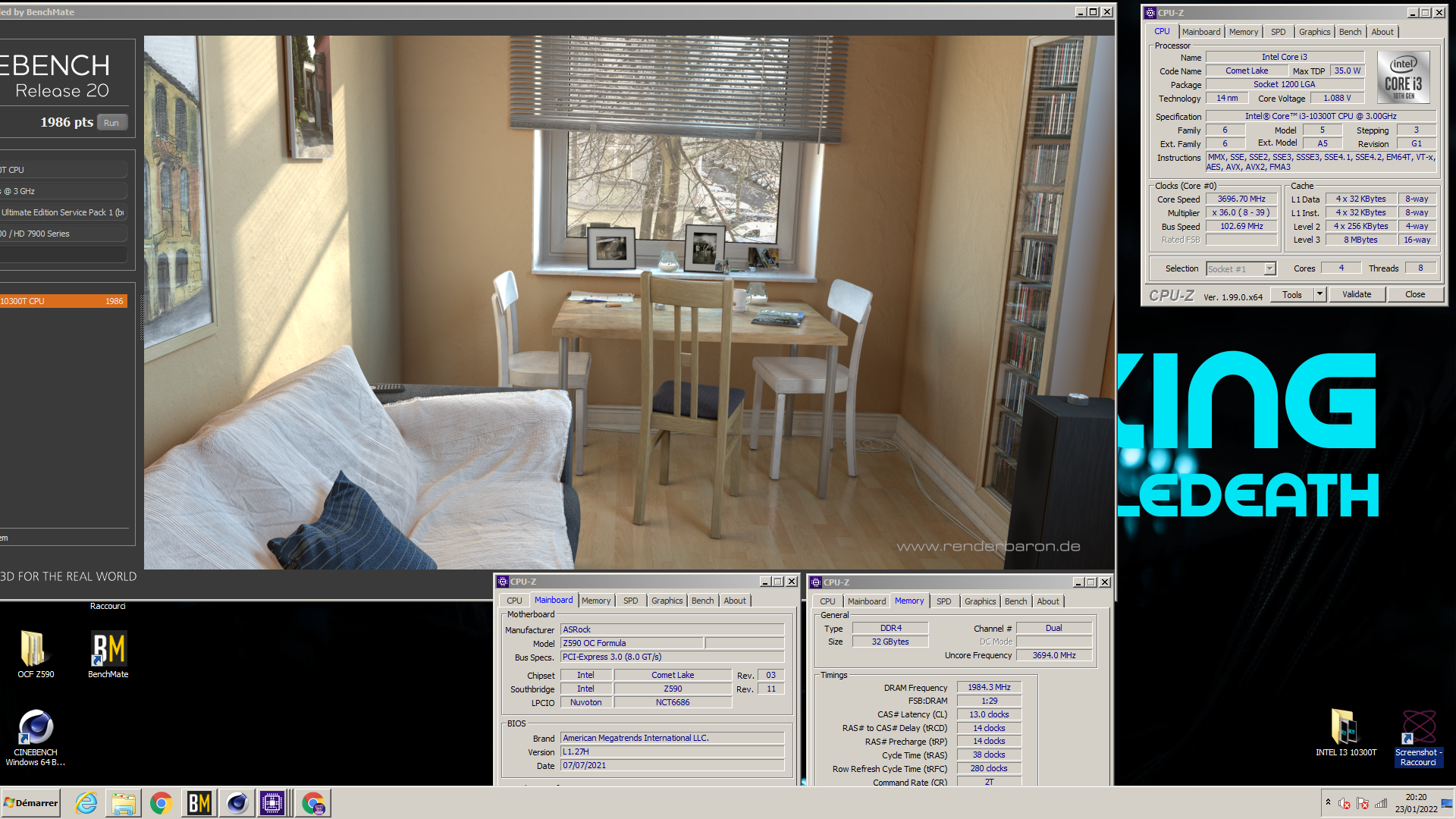Click the Intel Core i3 logo
Screen dimensions: 1456x819
click(1404, 77)
